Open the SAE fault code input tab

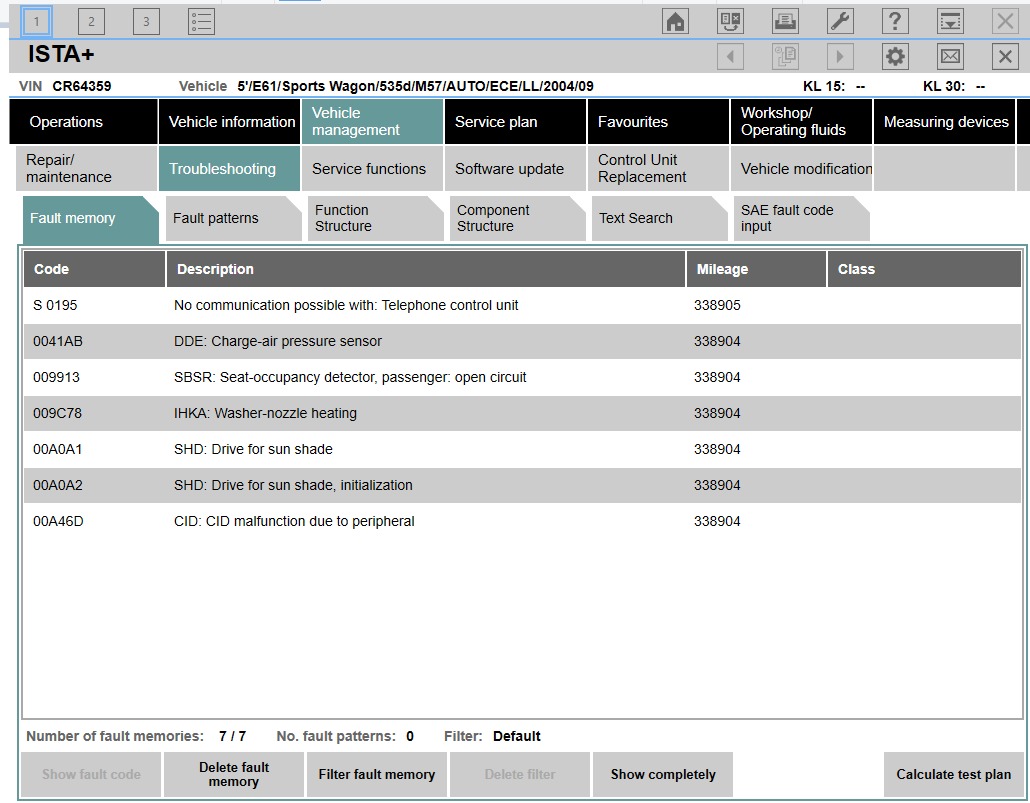point(787,218)
